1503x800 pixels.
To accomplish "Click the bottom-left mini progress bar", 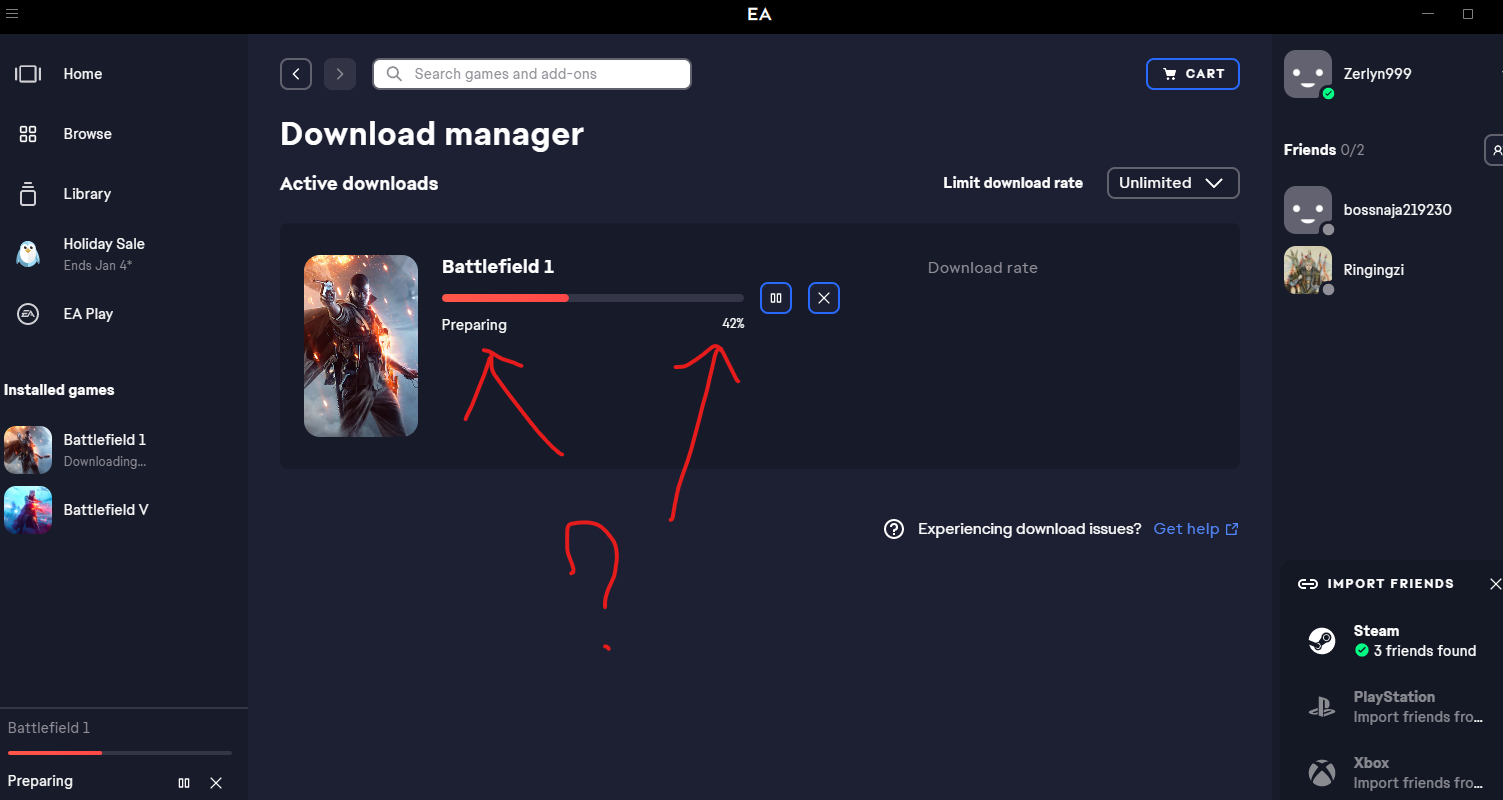I will click(x=120, y=753).
